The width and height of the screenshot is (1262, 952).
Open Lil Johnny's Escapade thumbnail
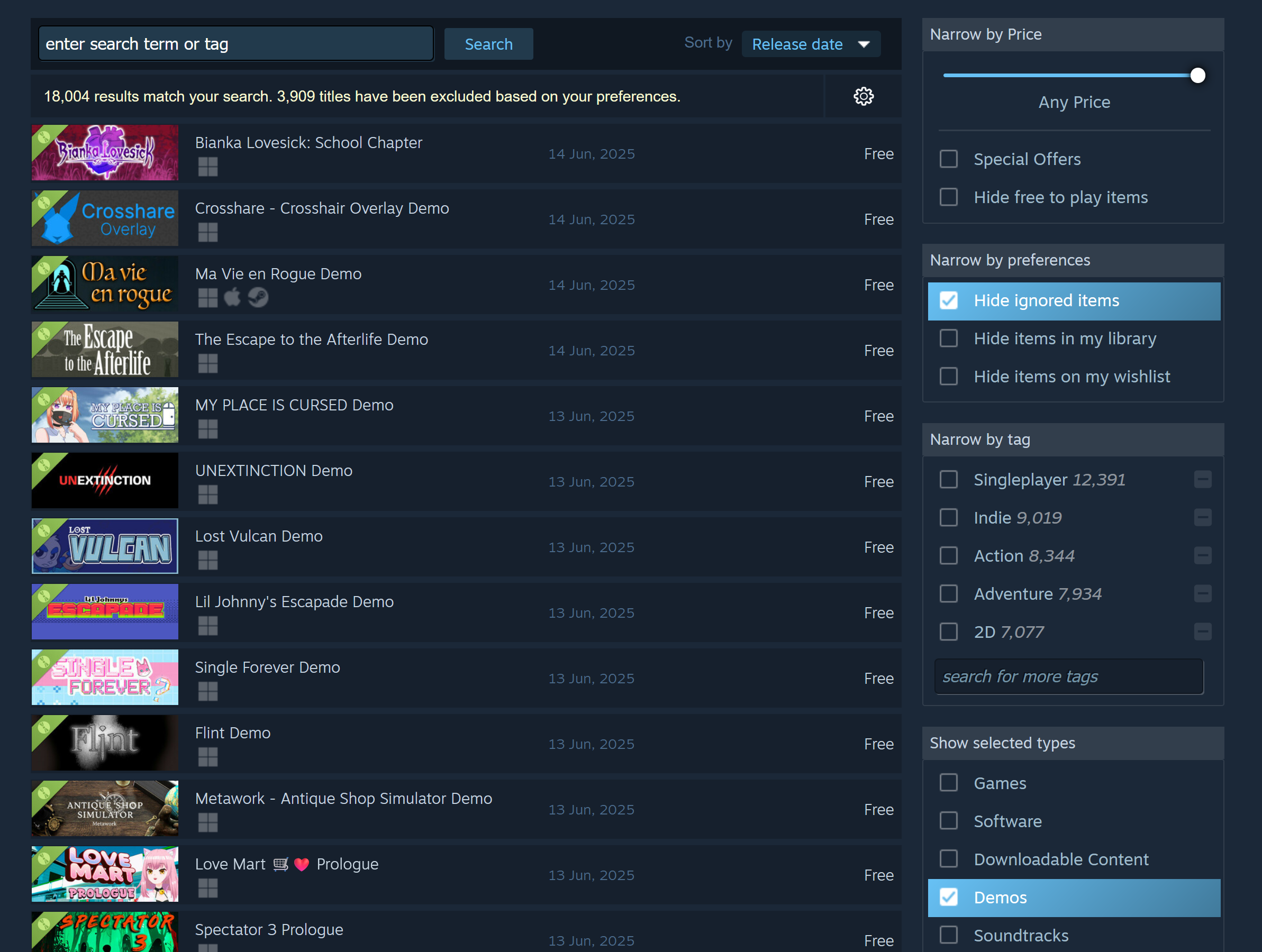click(x=105, y=611)
